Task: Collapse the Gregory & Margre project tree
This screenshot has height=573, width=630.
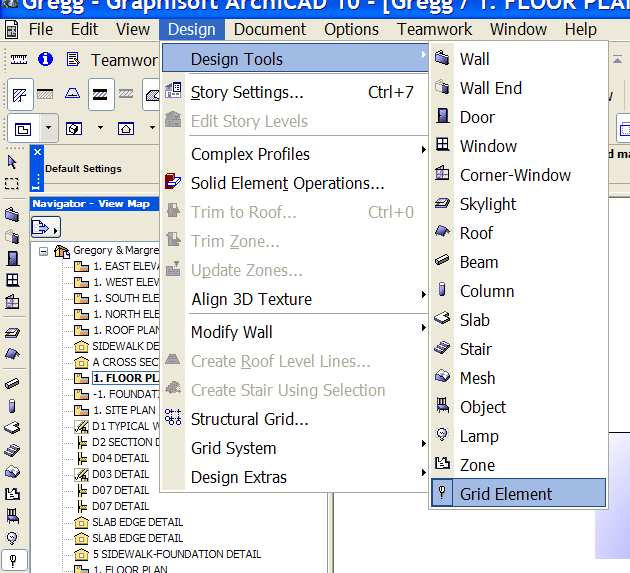Action: [43, 252]
